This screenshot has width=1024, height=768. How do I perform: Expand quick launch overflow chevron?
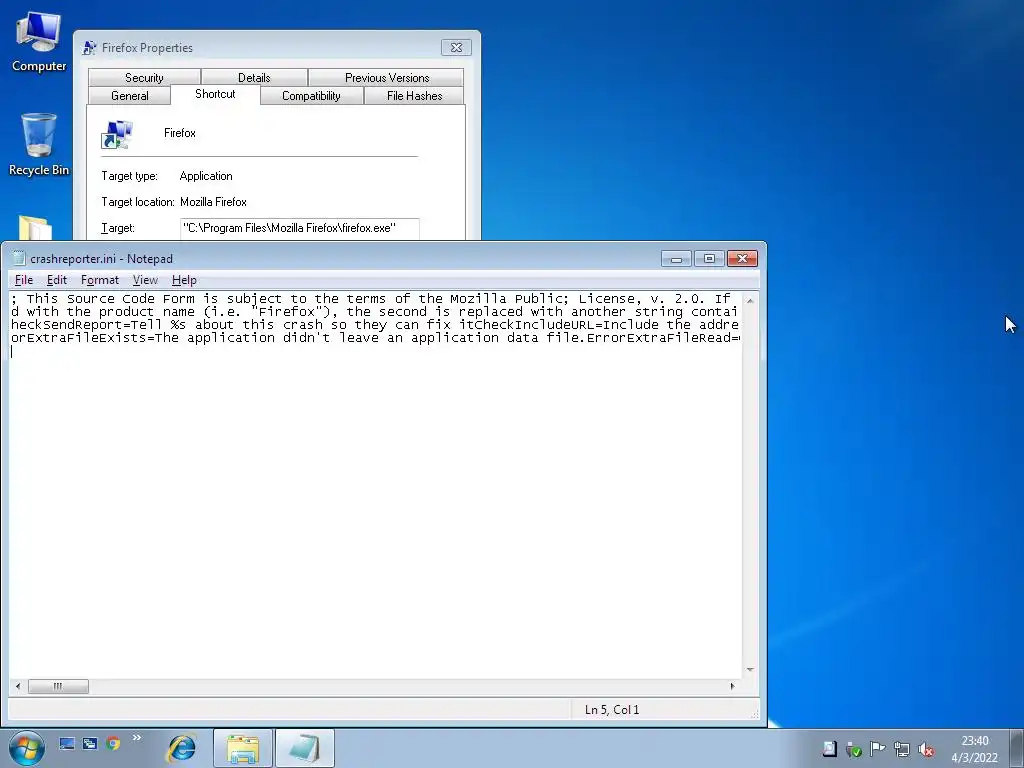[x=136, y=738]
